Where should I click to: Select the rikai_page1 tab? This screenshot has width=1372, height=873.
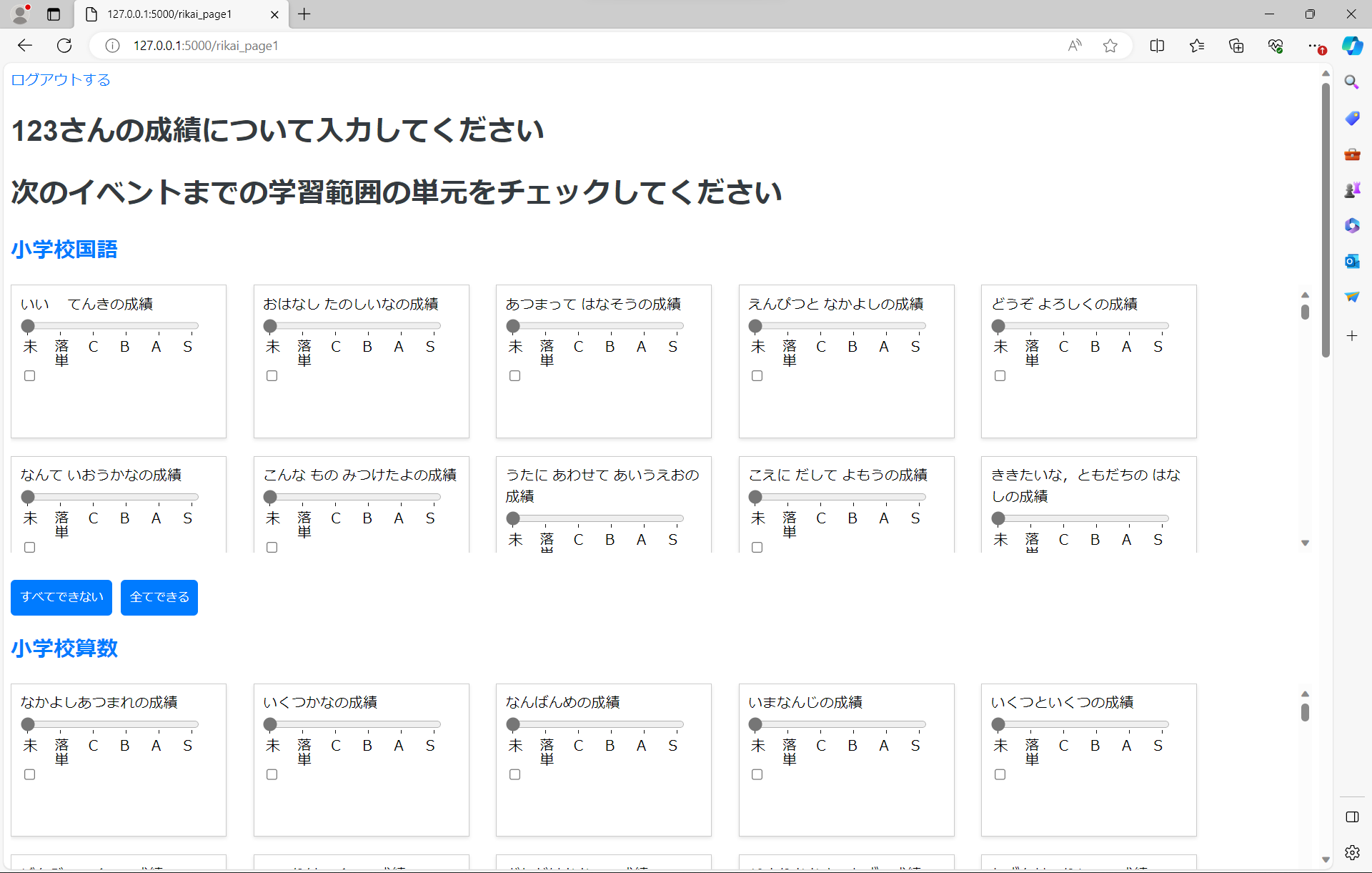tap(169, 14)
